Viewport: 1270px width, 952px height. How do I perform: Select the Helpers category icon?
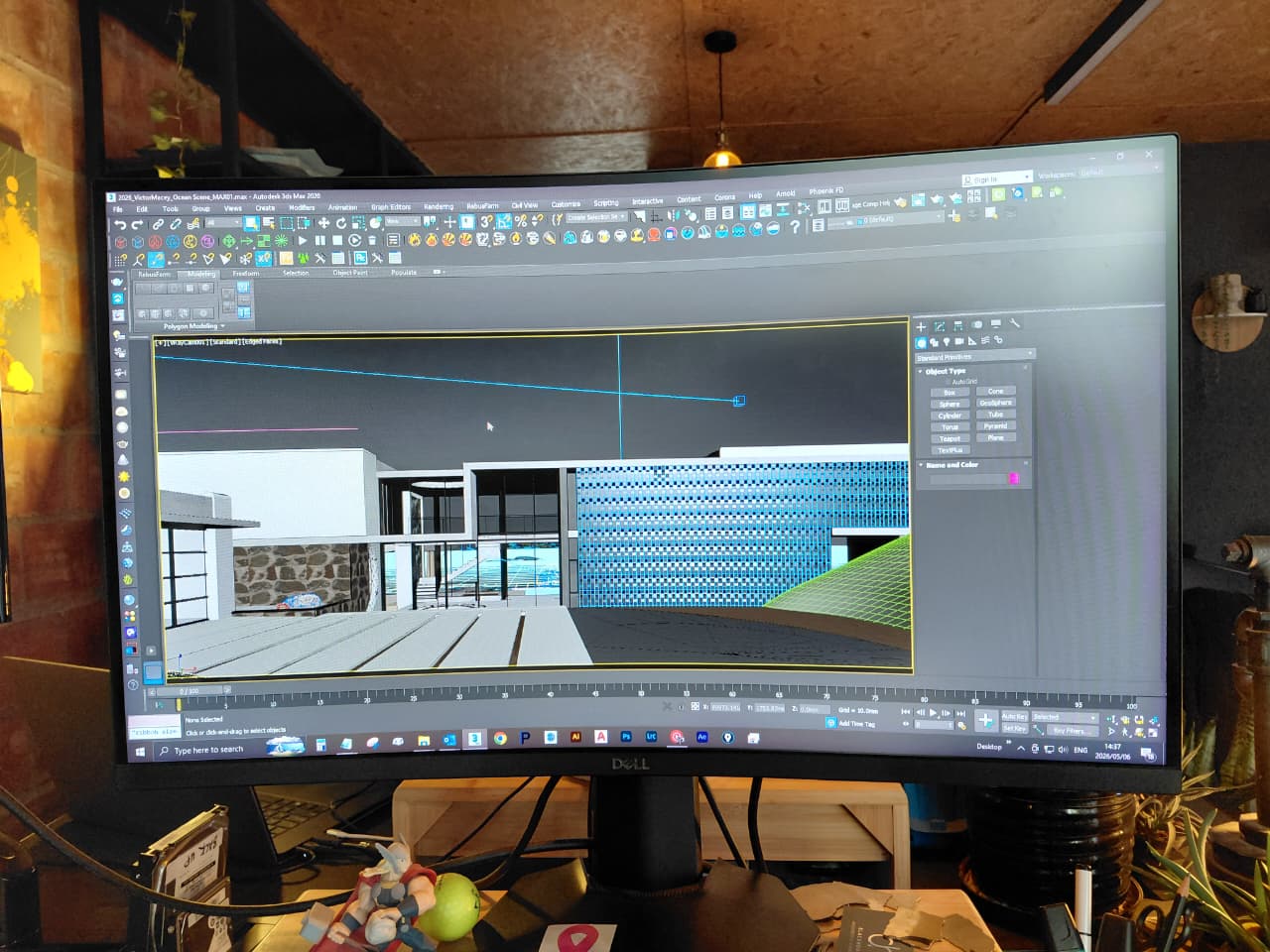(x=972, y=342)
